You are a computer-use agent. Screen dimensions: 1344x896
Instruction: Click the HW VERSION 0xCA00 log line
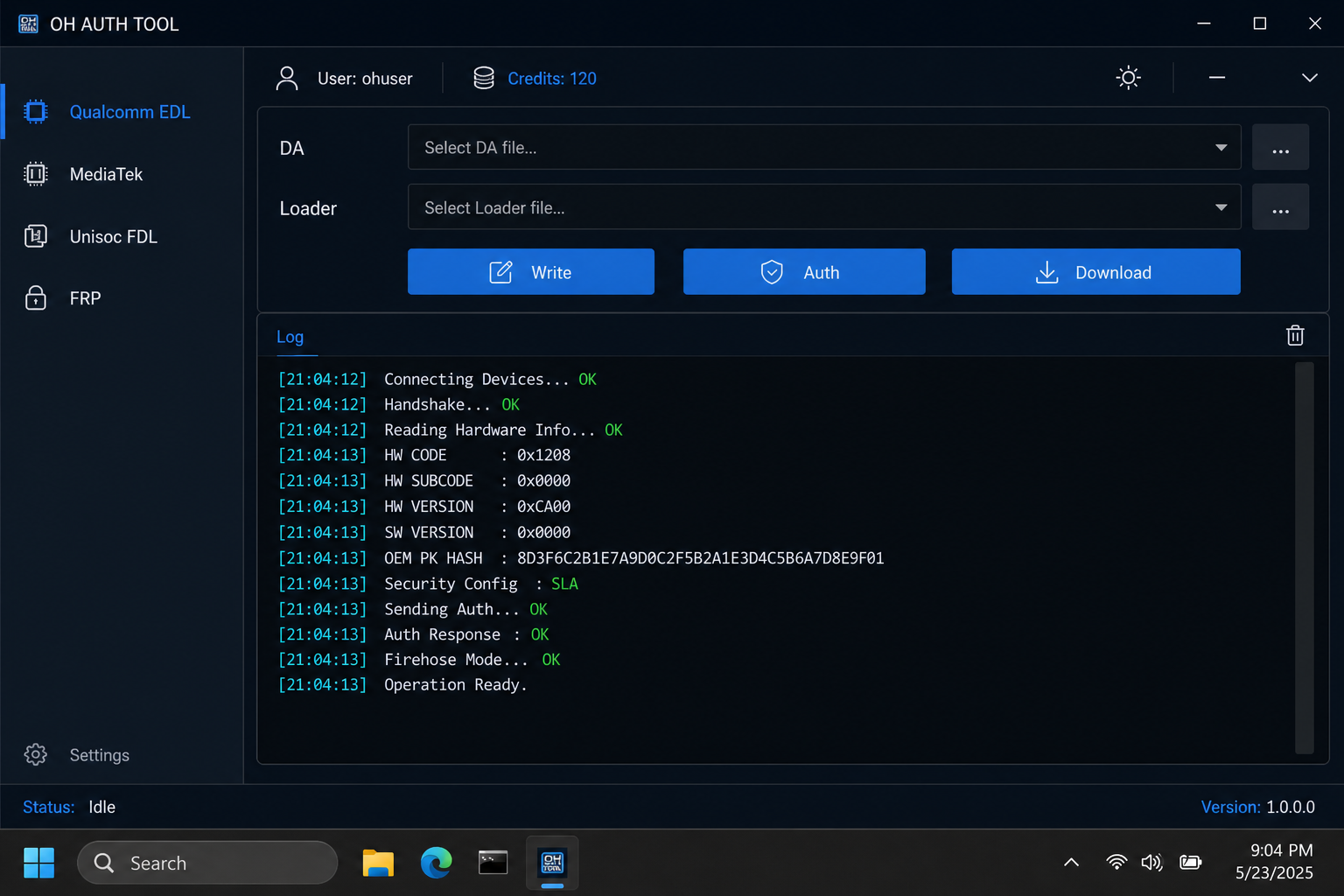(x=424, y=507)
